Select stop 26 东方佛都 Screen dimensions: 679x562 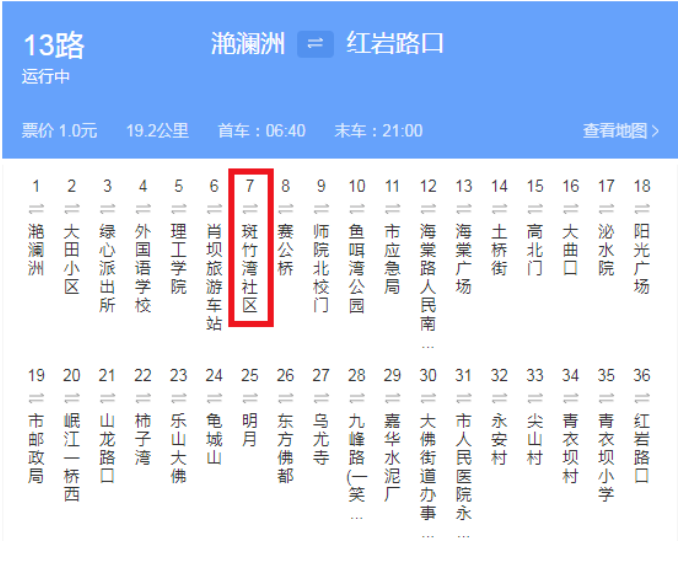click(285, 448)
